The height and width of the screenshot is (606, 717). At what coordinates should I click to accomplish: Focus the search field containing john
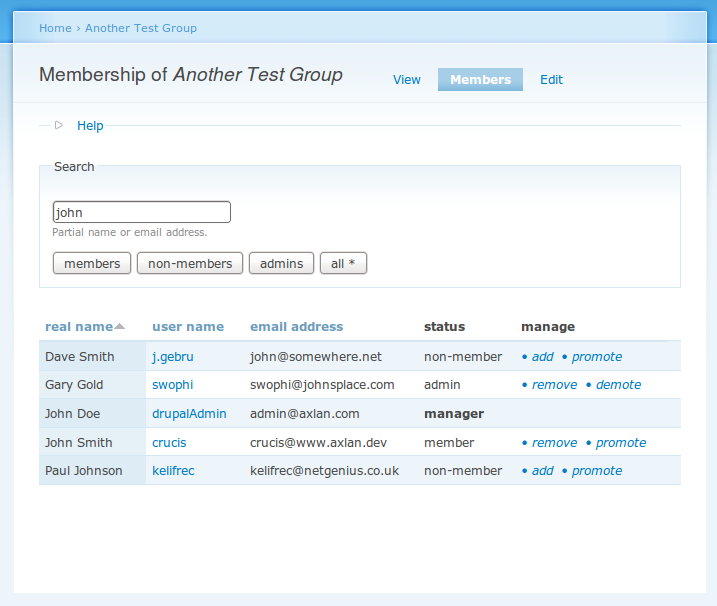pyautogui.click(x=141, y=212)
